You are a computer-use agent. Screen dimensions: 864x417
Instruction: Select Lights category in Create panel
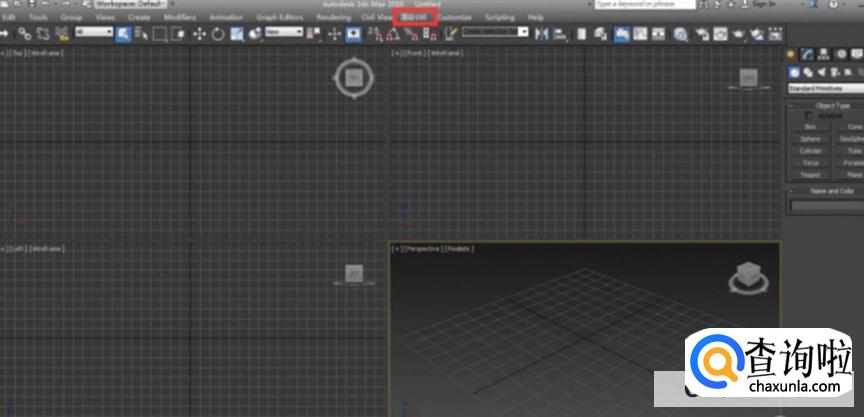(822, 72)
